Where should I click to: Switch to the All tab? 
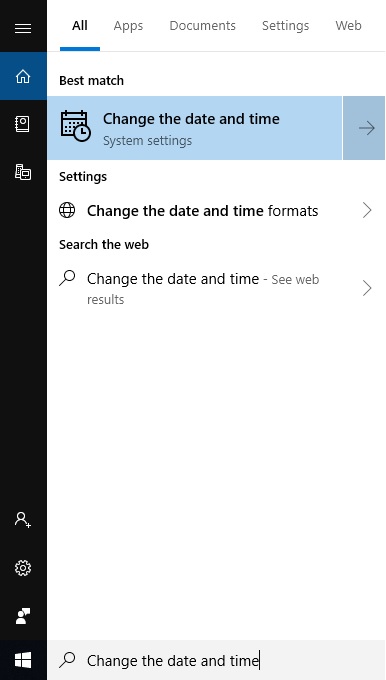[x=80, y=26]
